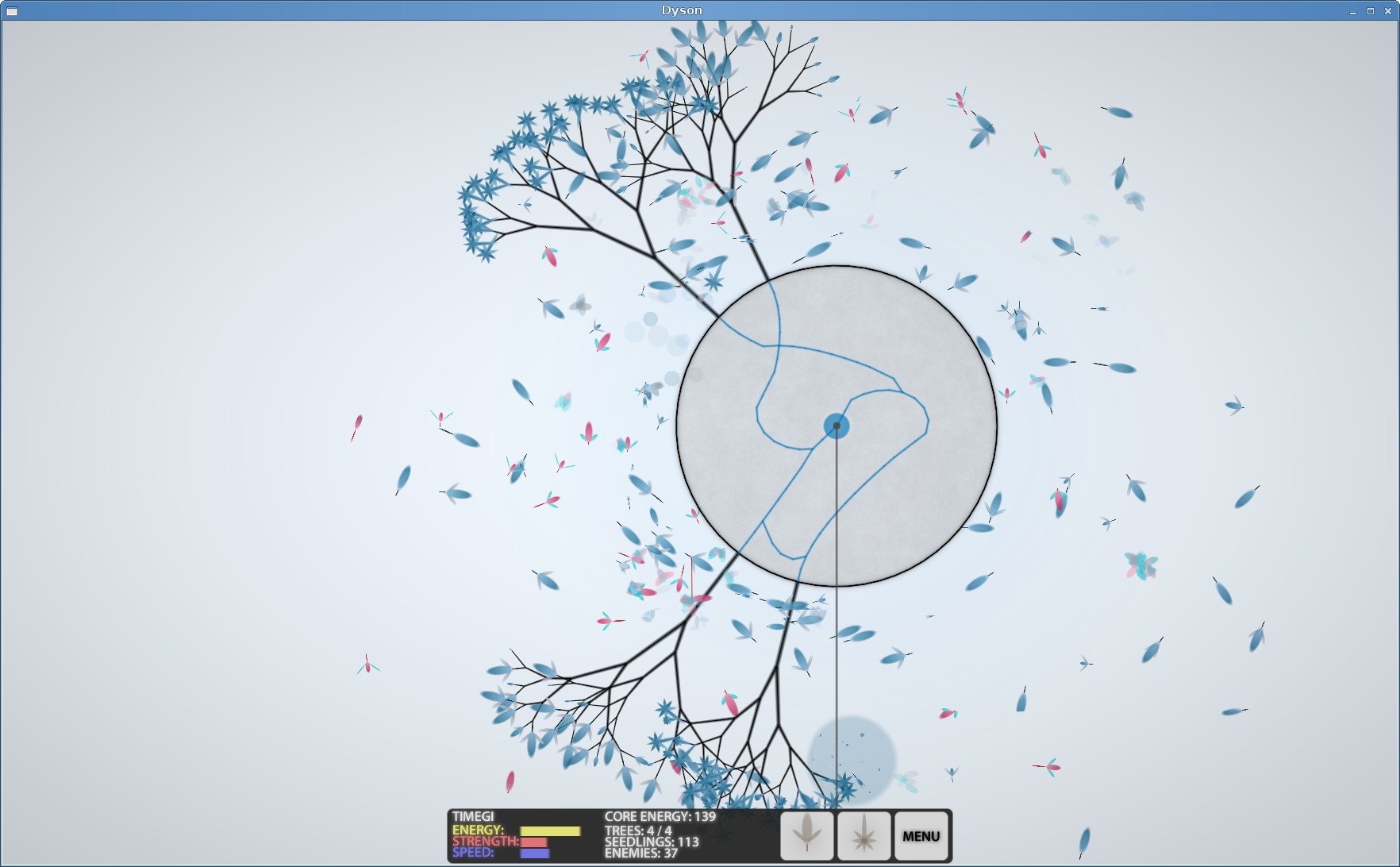Viewport: 1400px width, 867px height.
Task: Click the blue SPEED bar
Action: pos(535,854)
